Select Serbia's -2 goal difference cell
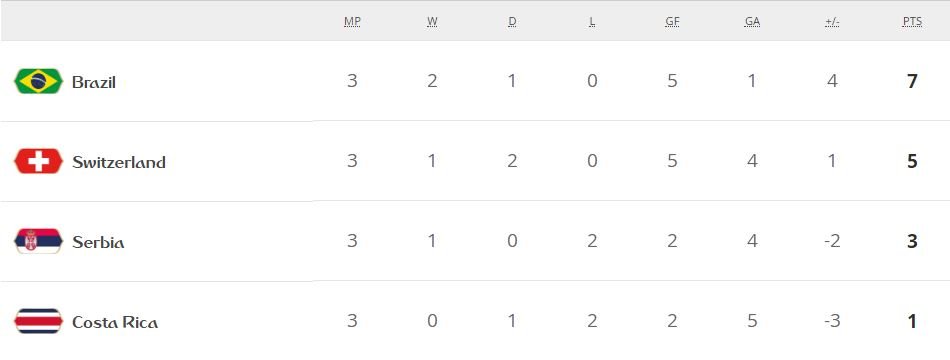The image size is (950, 360). pyautogui.click(x=832, y=241)
